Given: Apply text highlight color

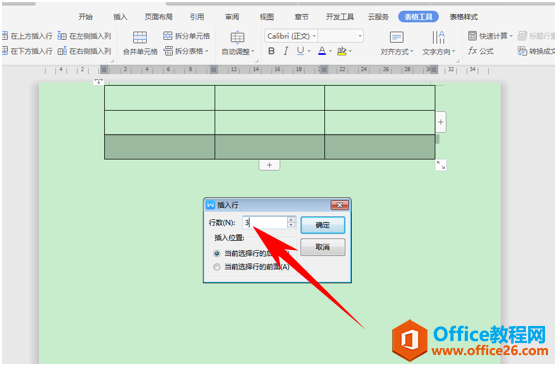Looking at the screenshot, I should (x=342, y=51).
